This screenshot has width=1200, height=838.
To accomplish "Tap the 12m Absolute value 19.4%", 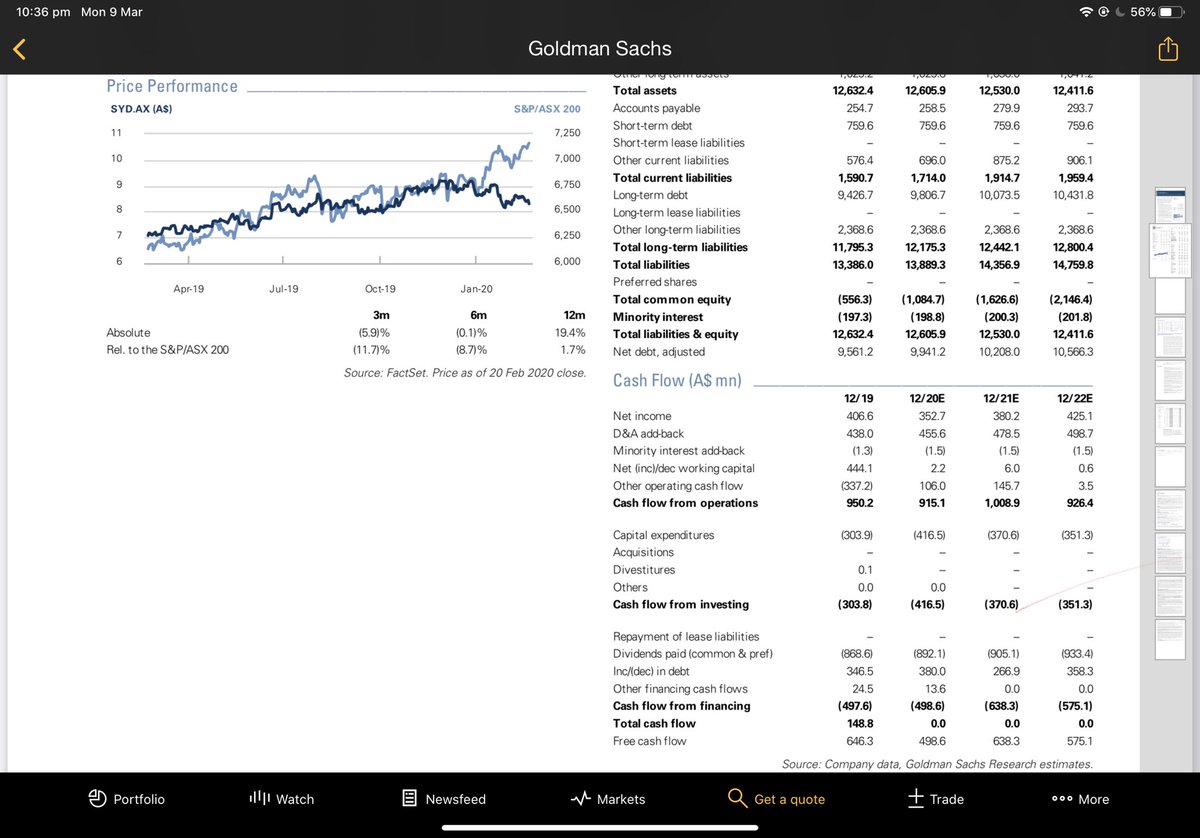I will pyautogui.click(x=570, y=332).
